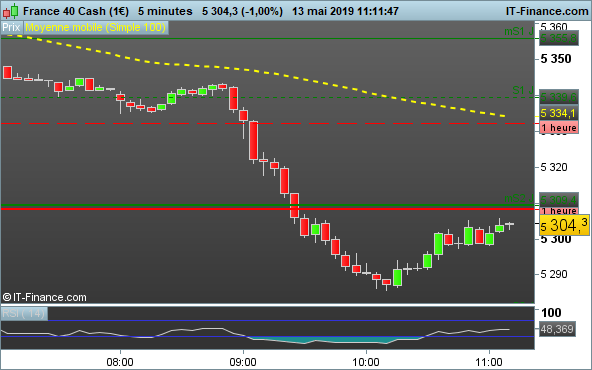Click the RSI scale value 100
592x370 pixels.
pos(551,313)
